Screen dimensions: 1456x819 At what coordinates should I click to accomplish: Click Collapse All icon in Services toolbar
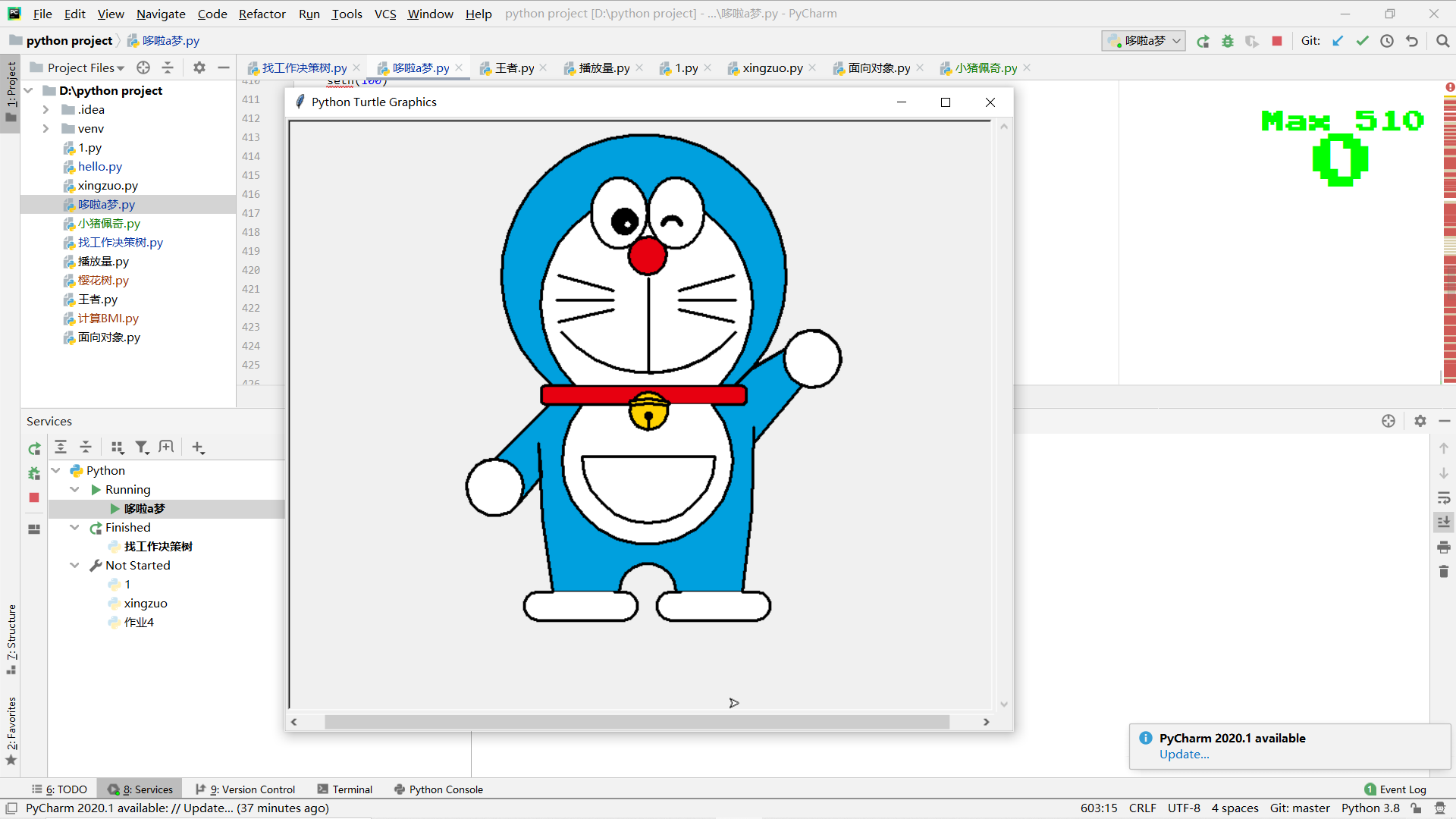[86, 447]
